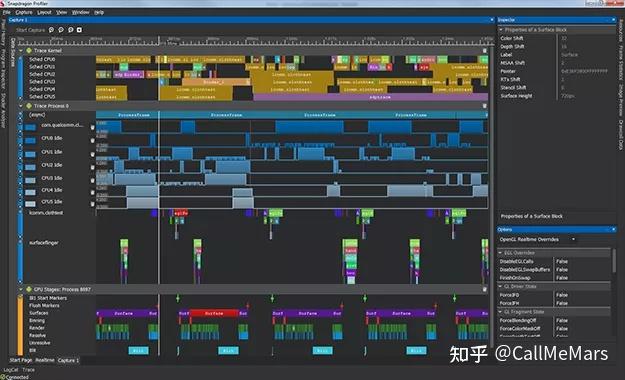This screenshot has height=380, width=625.
Task: Click the green Trace Process 0 status icon
Action: pyautogui.click(x=29, y=106)
